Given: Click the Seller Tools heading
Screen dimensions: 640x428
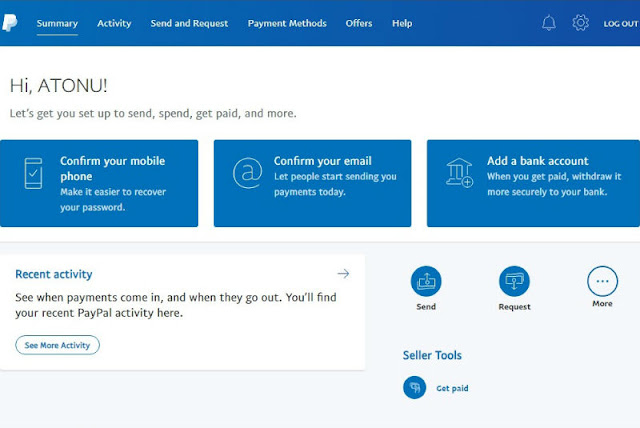Looking at the screenshot, I should pyautogui.click(x=432, y=355).
